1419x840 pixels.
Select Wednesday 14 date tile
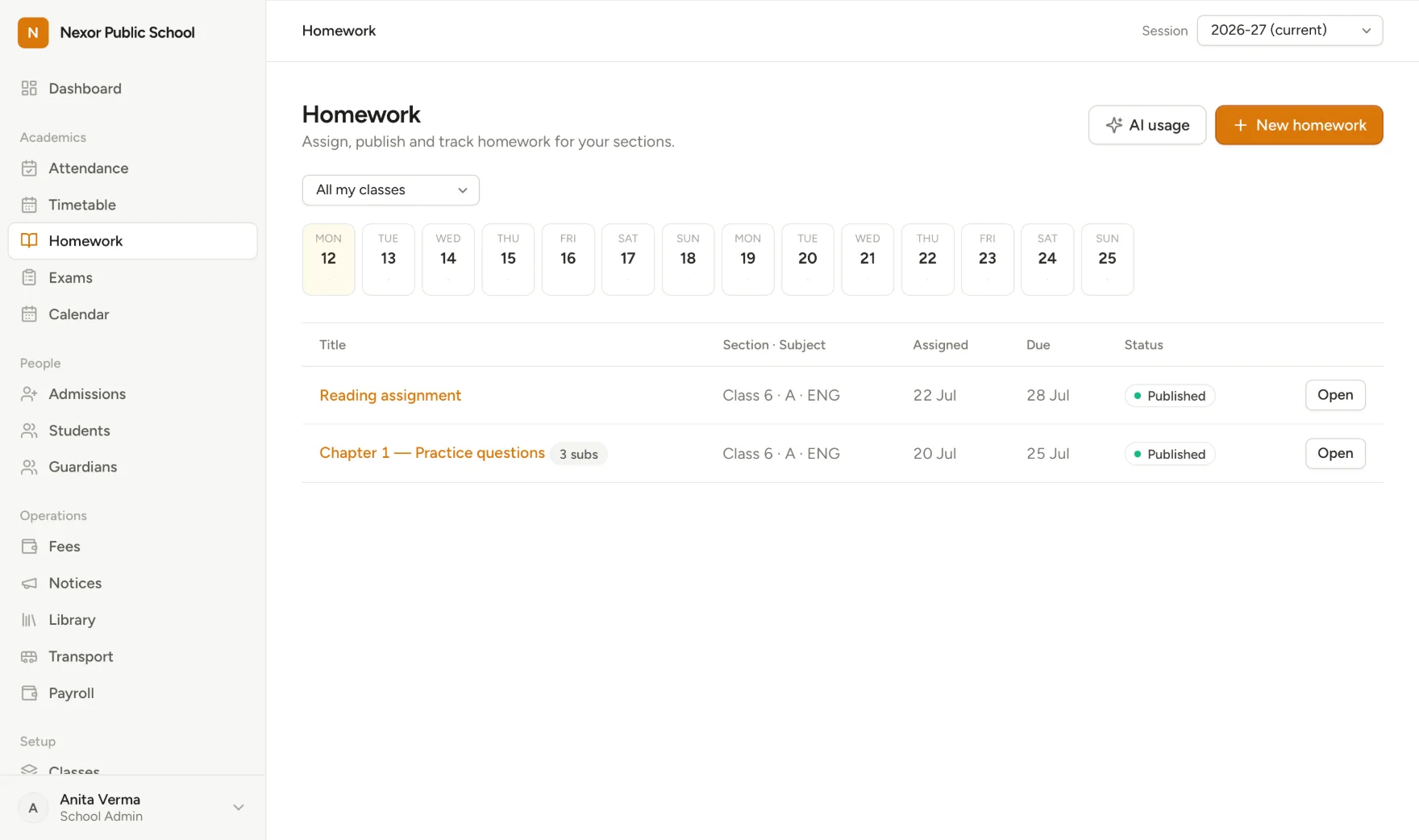[x=448, y=260]
